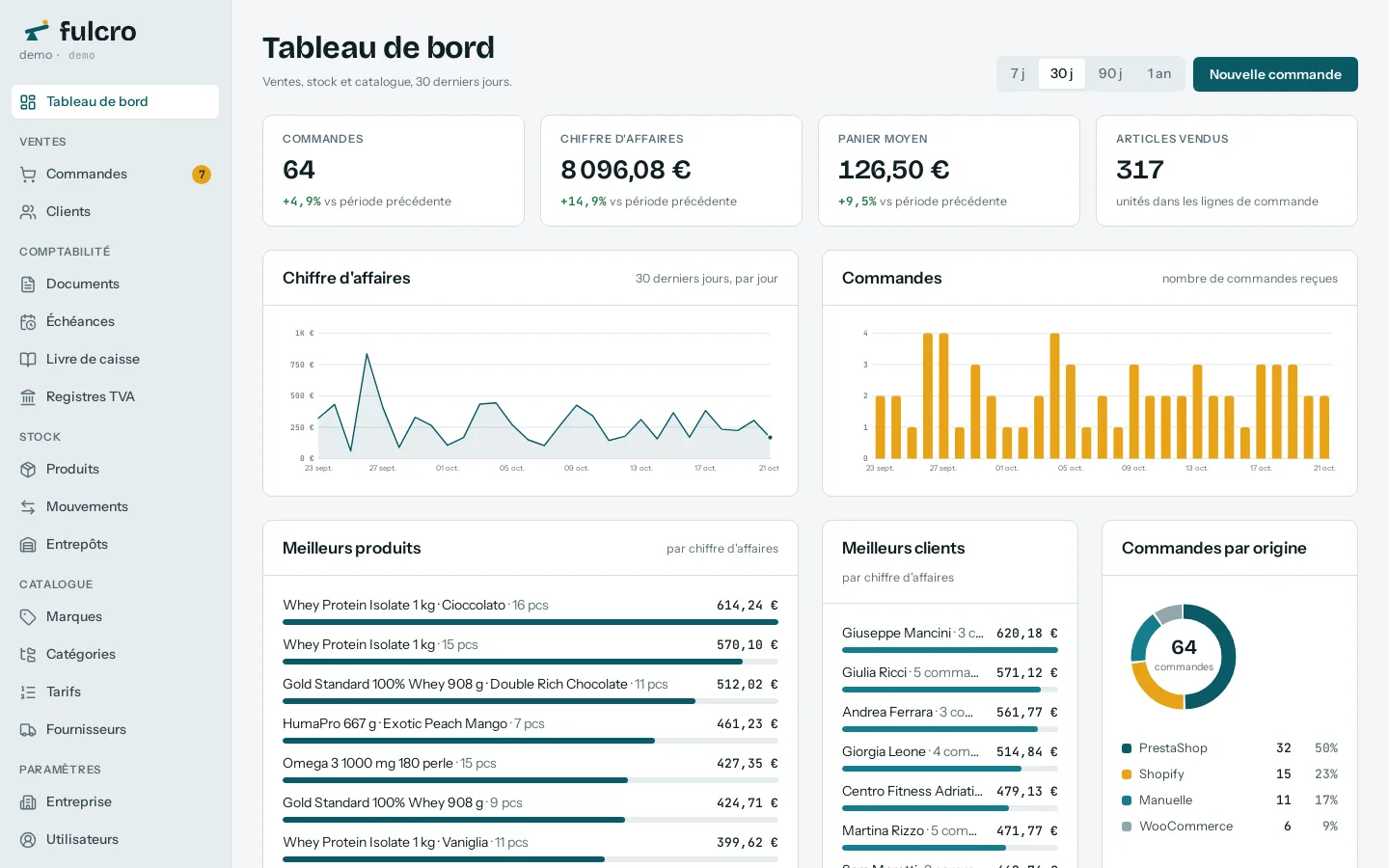Click the 126,50 € panier moyen value
The height and width of the screenshot is (868, 1389).
[894, 170]
